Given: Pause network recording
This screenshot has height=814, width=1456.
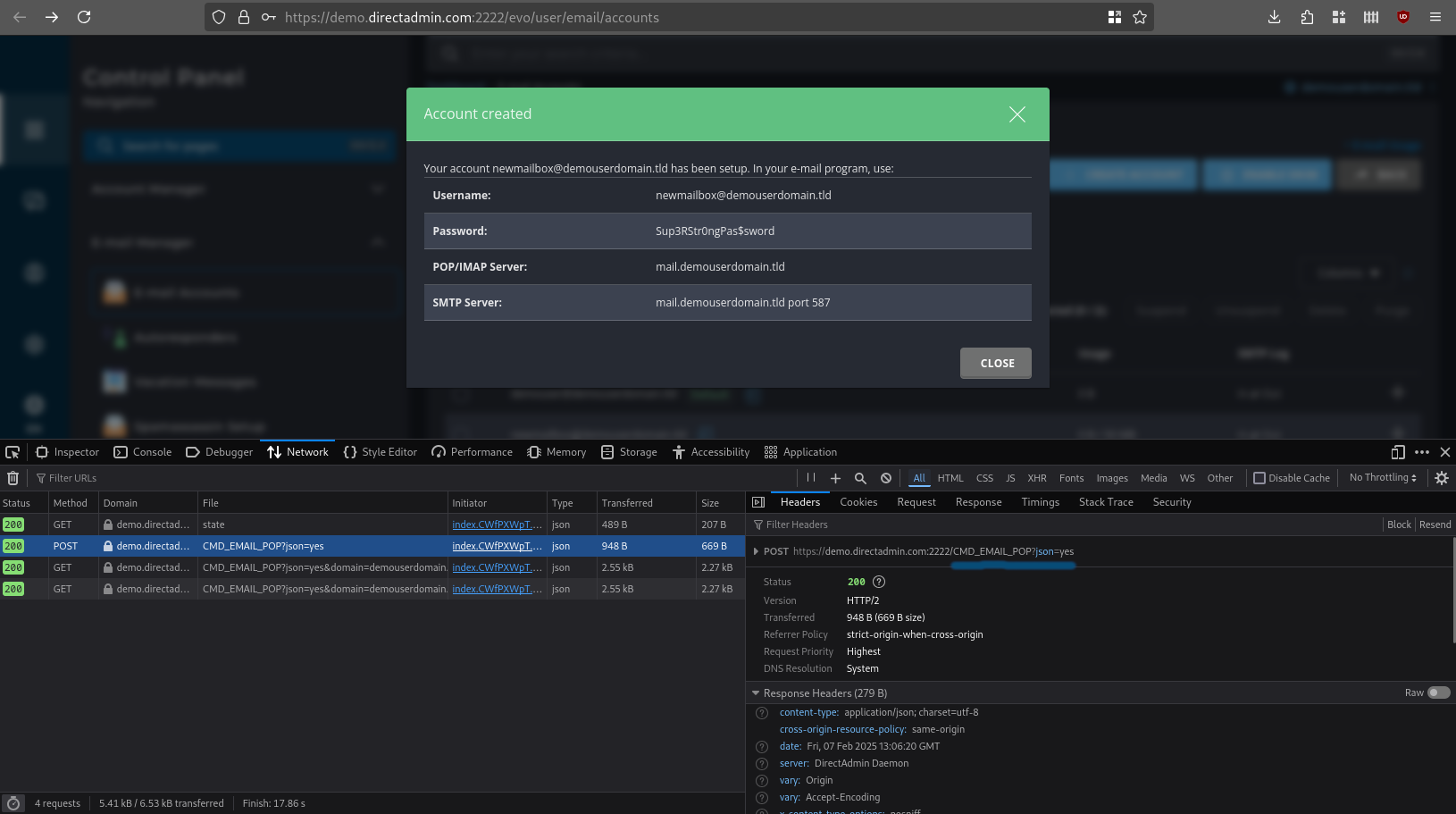Looking at the screenshot, I should point(810,478).
